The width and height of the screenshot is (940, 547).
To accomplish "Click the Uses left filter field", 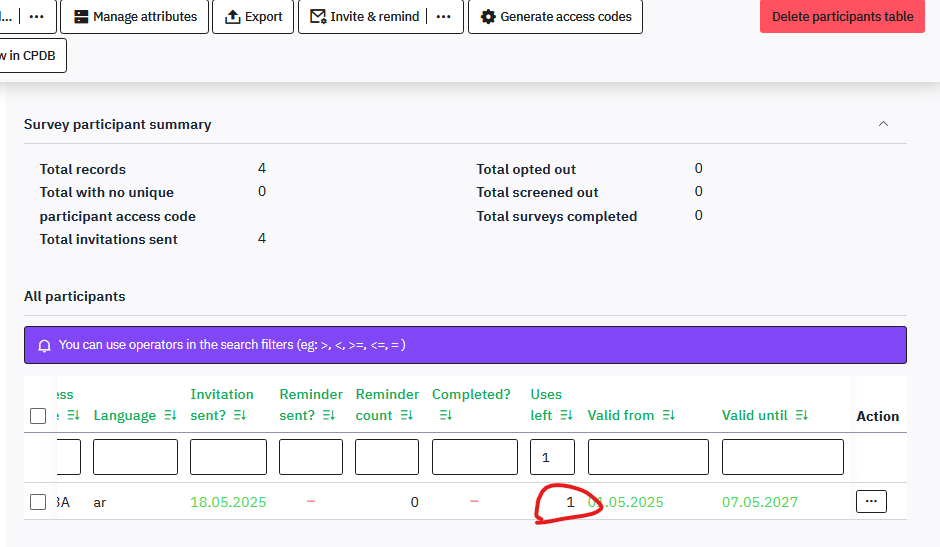I will 552,457.
